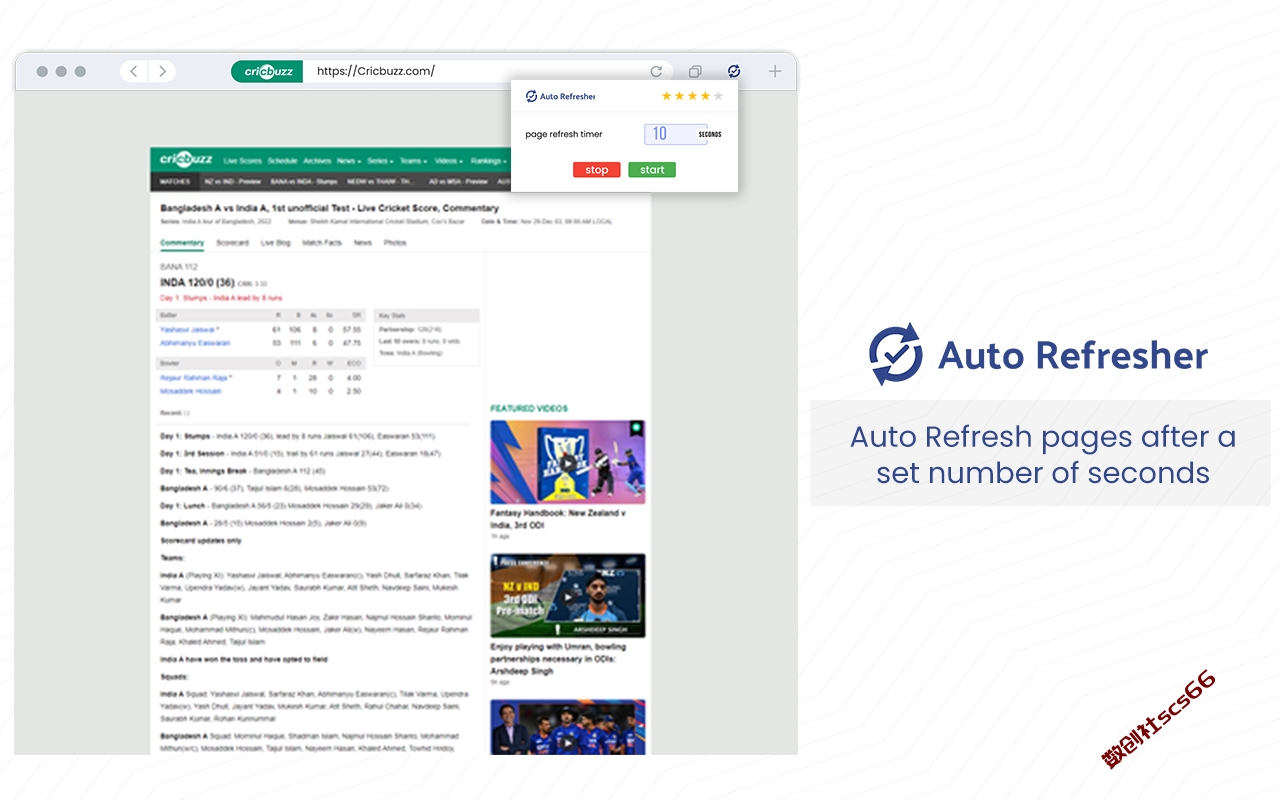This screenshot has width=1280, height=800.
Task: Play the Fantasy Handbook video thumbnail
Action: tap(567, 462)
